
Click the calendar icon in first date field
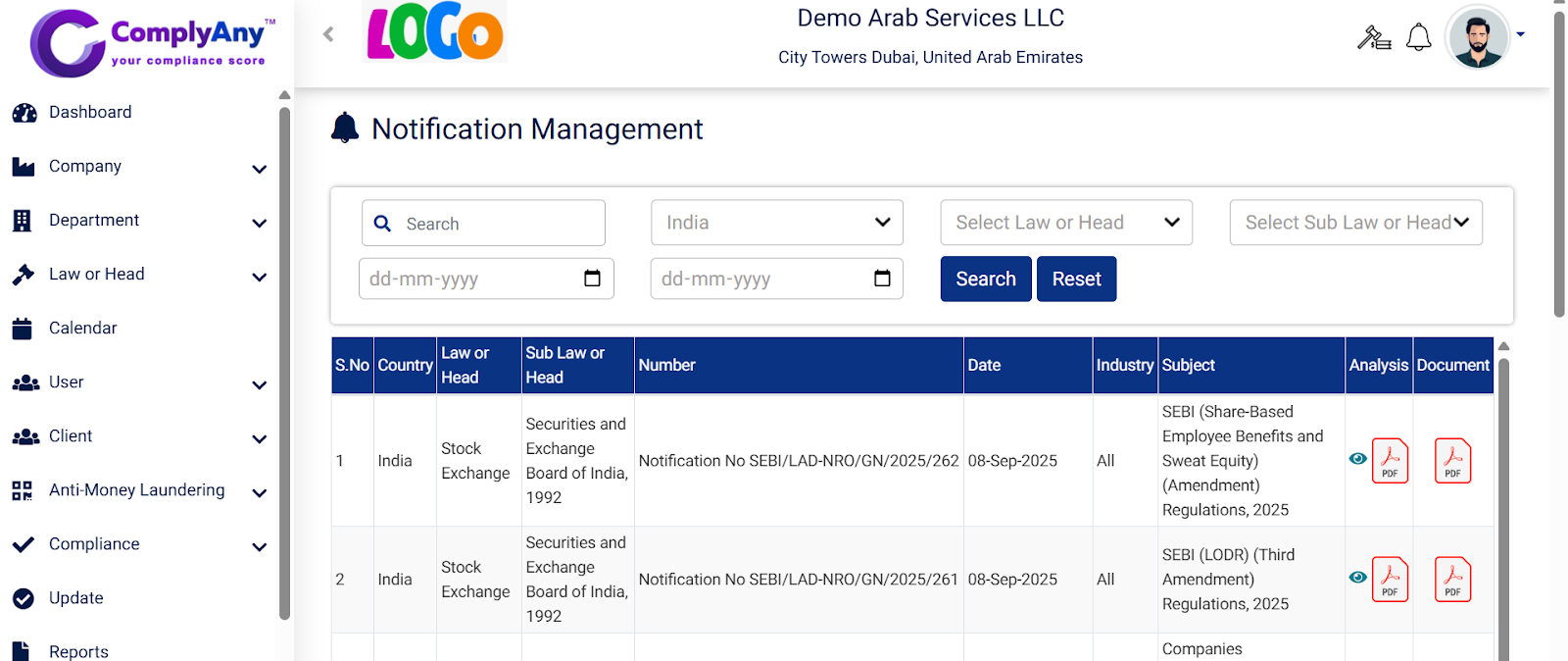592,279
